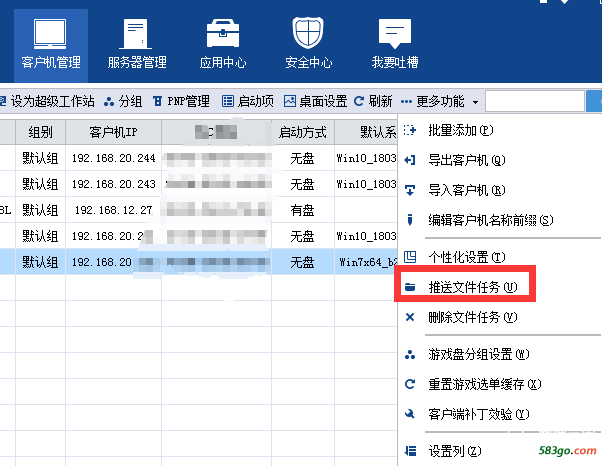The image size is (602, 466).
Task: Click the 设为超级工作站 toolbar button
Action: 47,101
